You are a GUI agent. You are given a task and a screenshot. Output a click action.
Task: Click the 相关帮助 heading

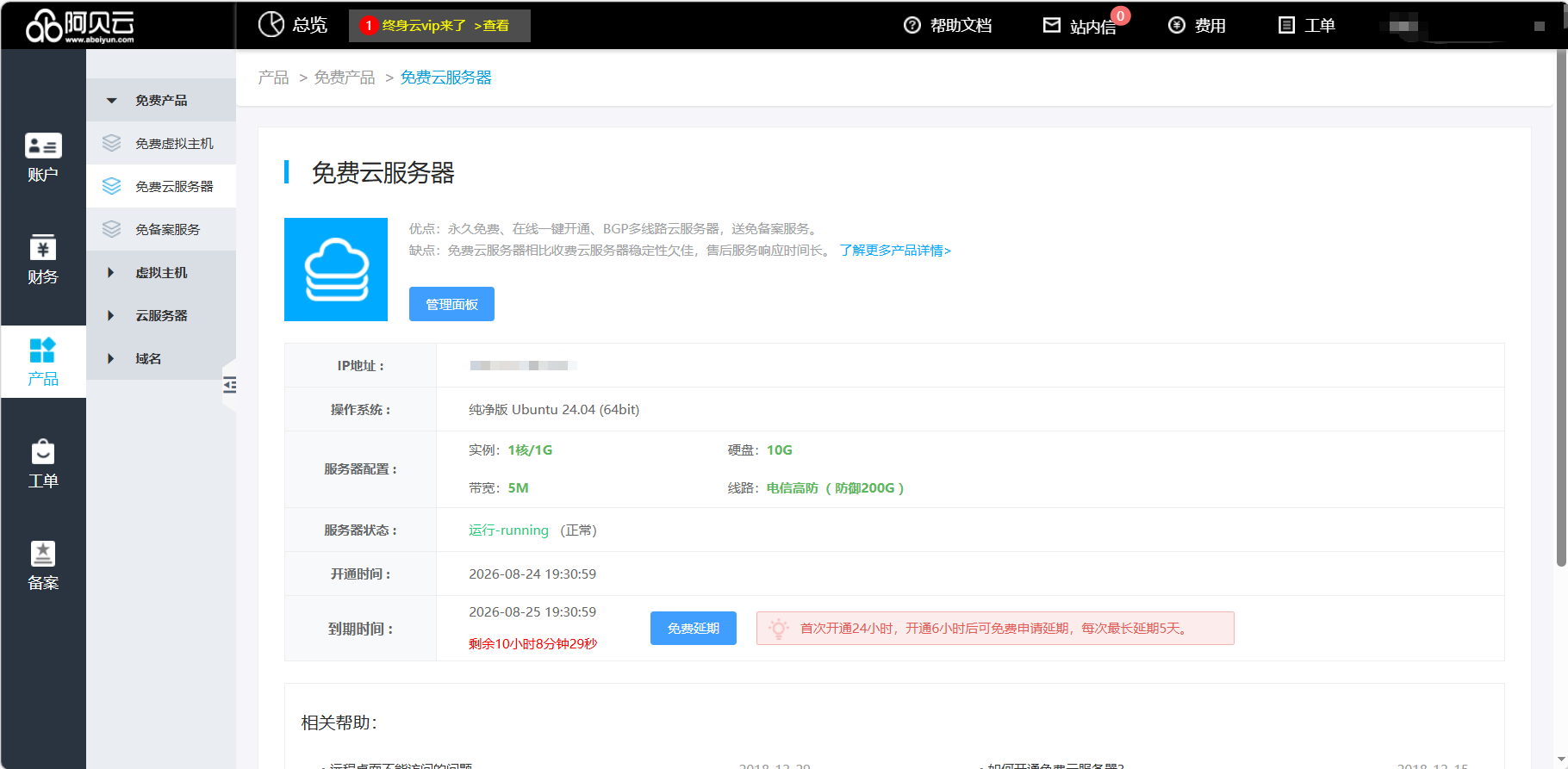(x=339, y=722)
